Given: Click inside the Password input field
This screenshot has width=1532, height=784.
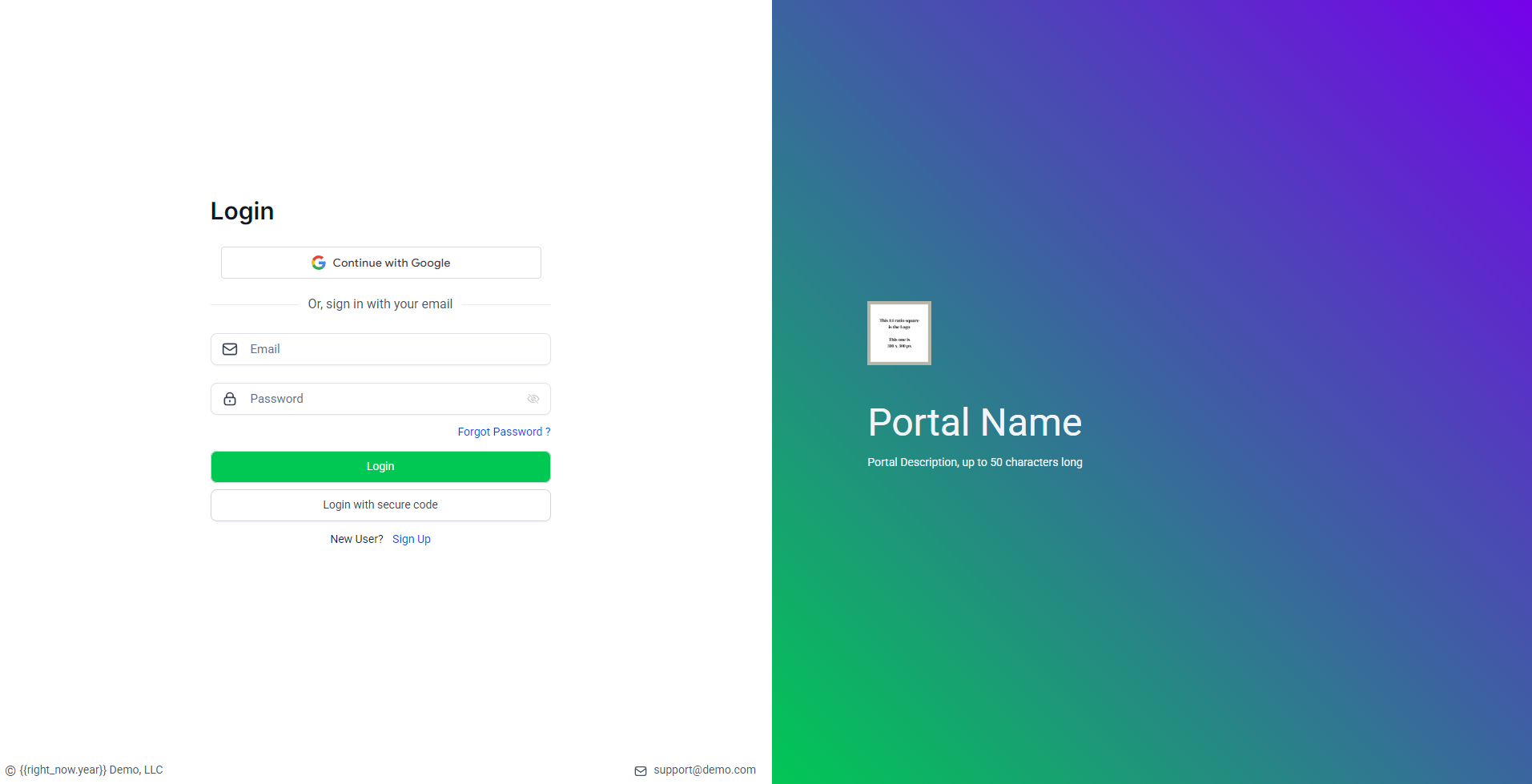Looking at the screenshot, I should pyautogui.click(x=376, y=399).
